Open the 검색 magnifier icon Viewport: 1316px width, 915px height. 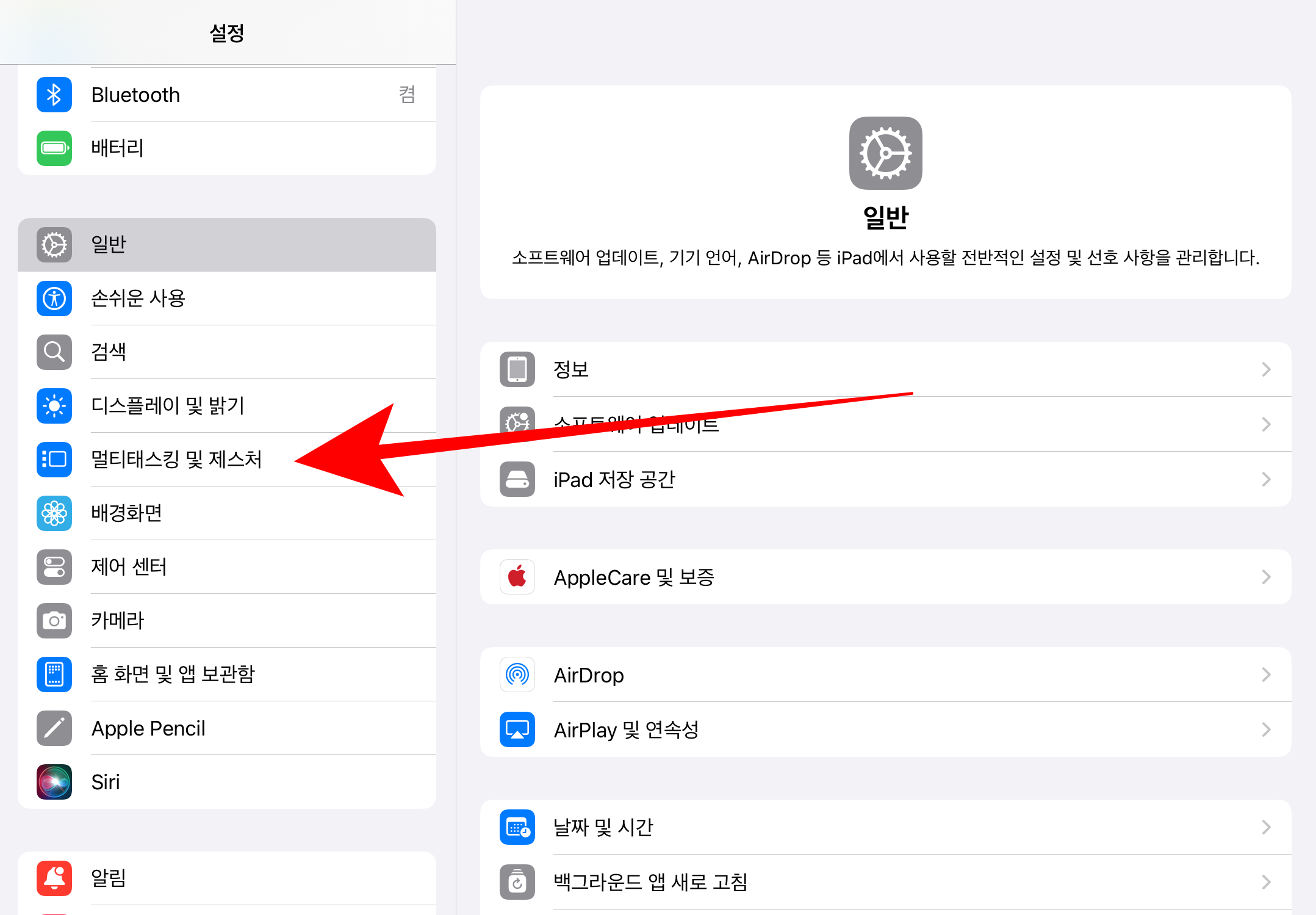54,352
